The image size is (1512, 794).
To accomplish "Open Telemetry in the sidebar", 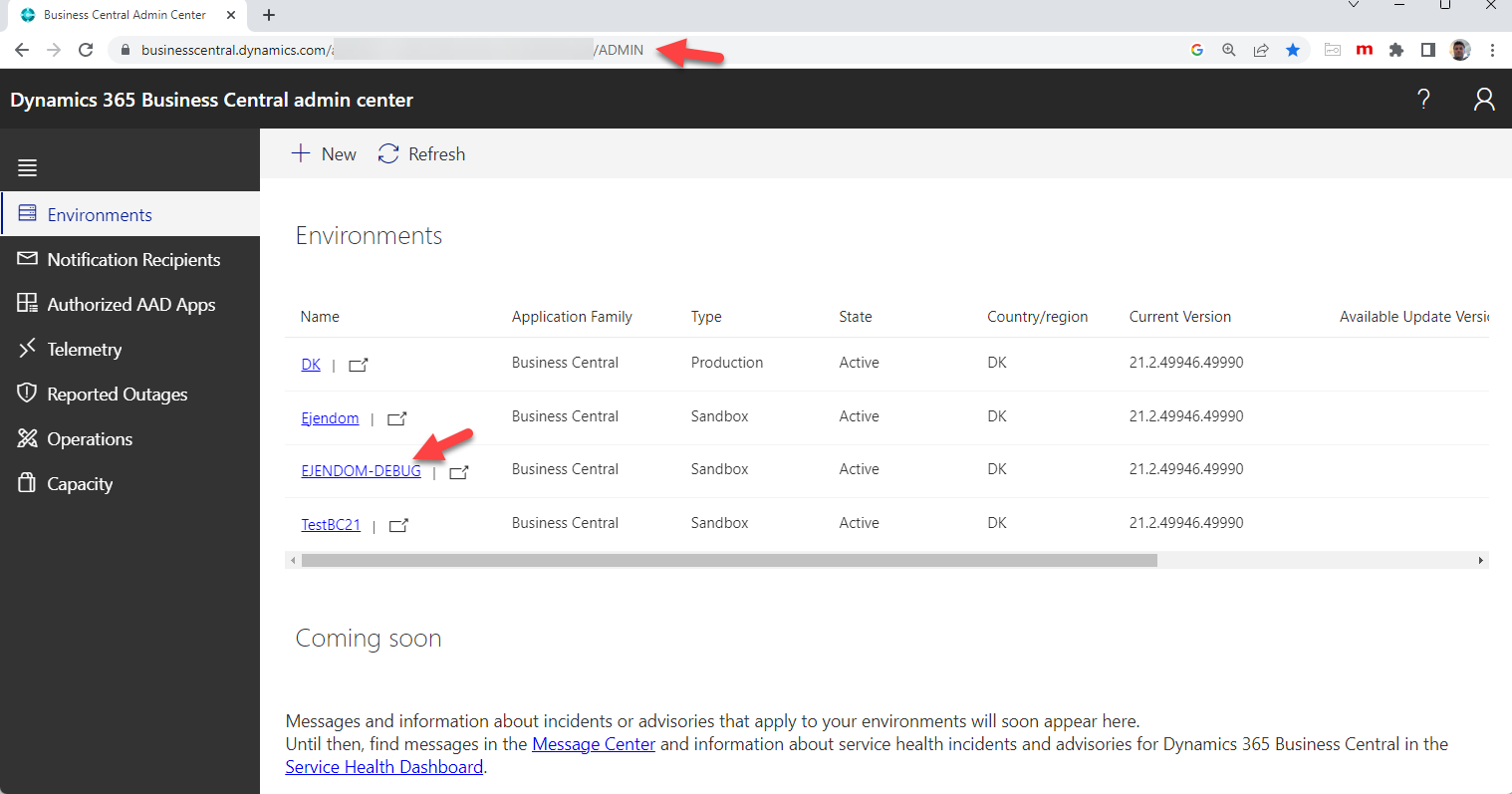I will 130,349.
